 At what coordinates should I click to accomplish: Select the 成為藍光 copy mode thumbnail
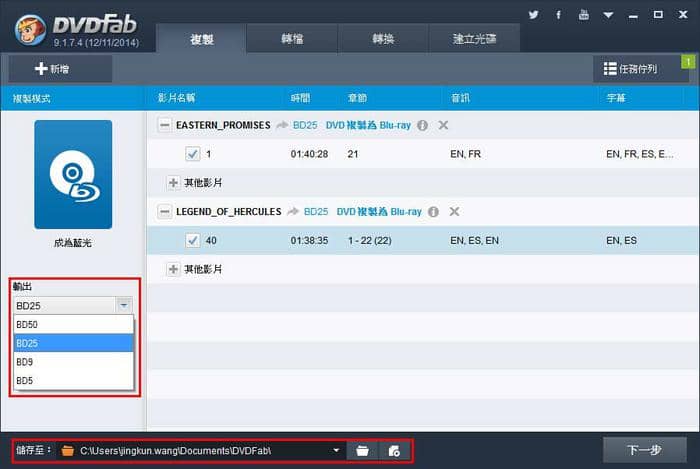pyautogui.click(x=73, y=174)
